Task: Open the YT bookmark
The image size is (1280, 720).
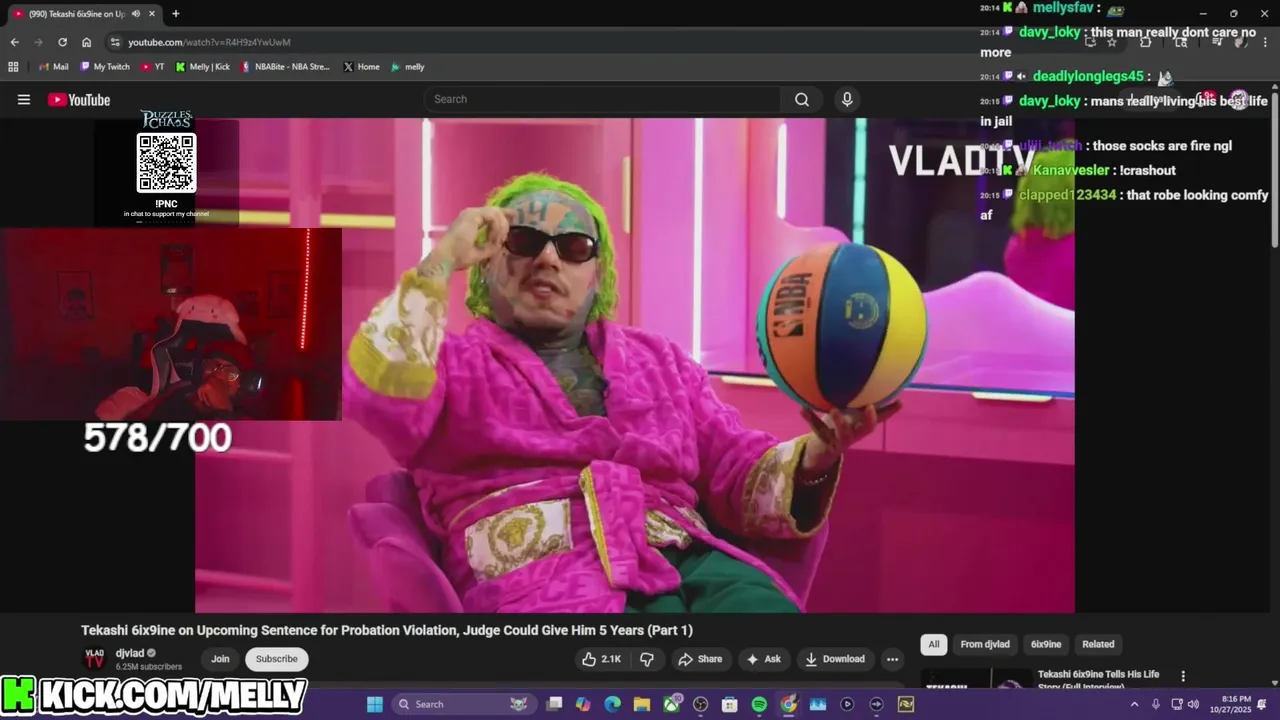Action: tap(153, 67)
